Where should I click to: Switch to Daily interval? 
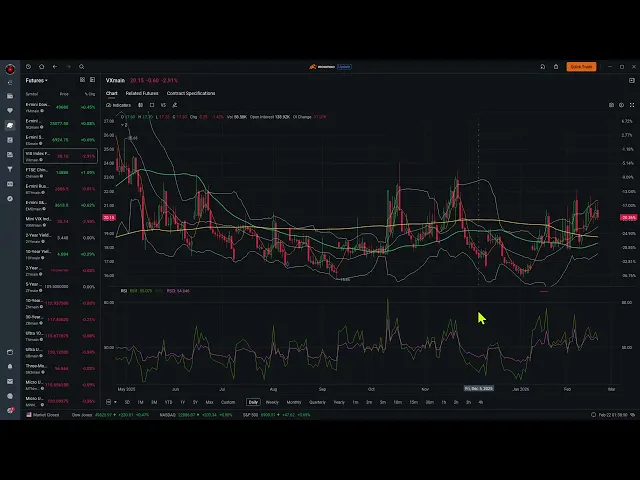253,402
